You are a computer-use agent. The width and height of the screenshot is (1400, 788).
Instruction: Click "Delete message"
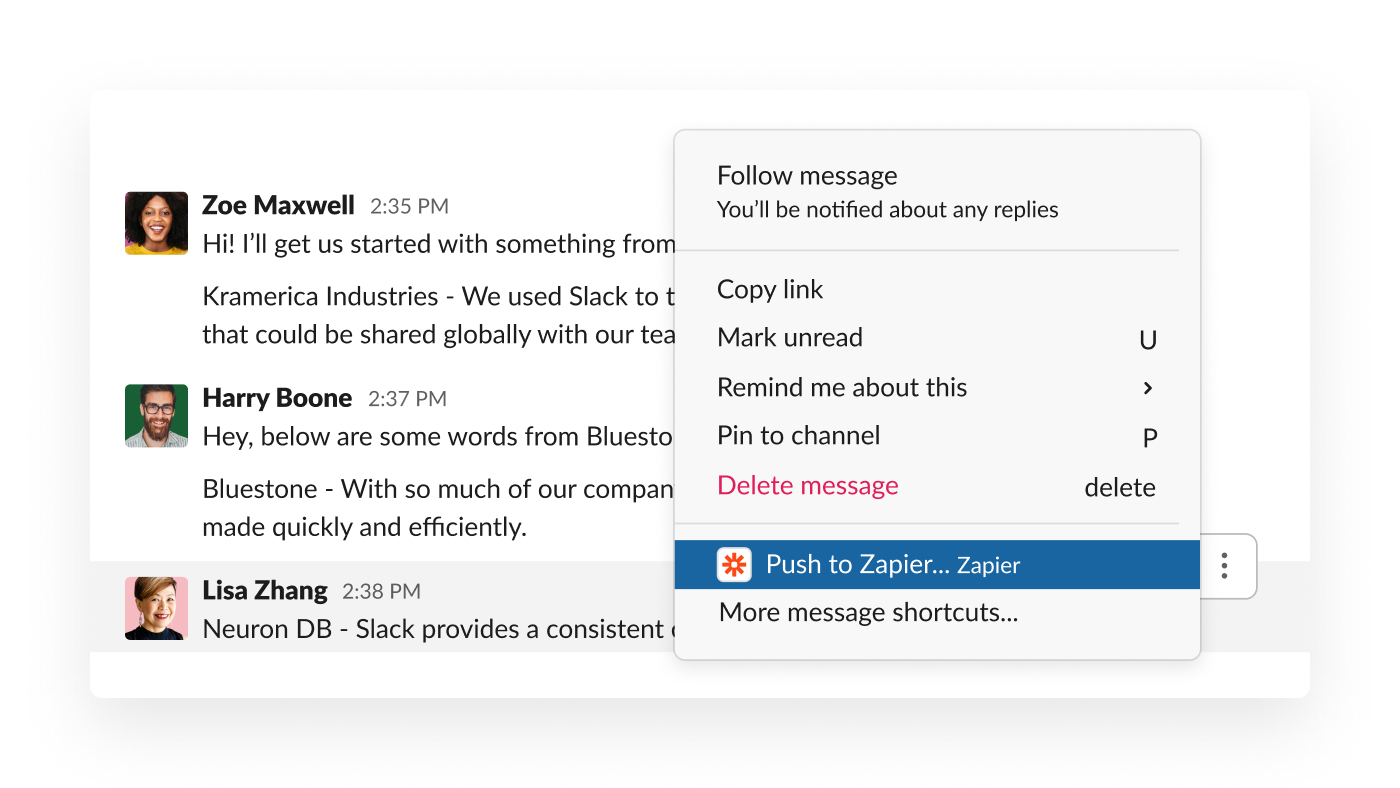(x=808, y=485)
